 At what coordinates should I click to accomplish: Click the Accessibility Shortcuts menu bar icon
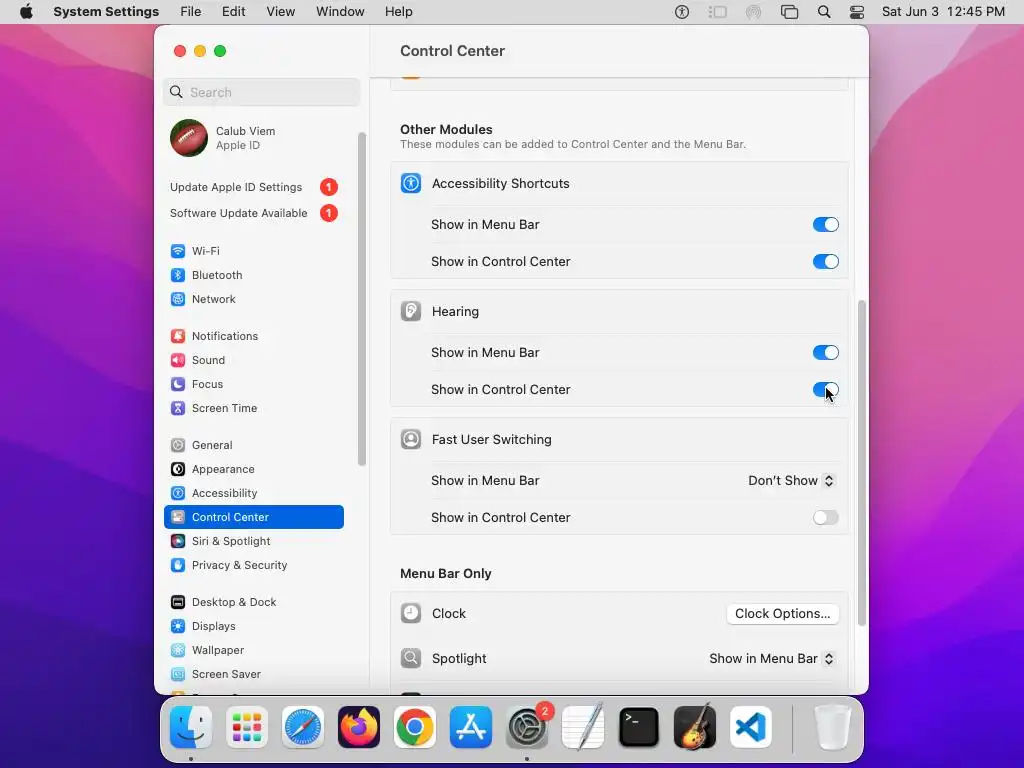pos(682,12)
